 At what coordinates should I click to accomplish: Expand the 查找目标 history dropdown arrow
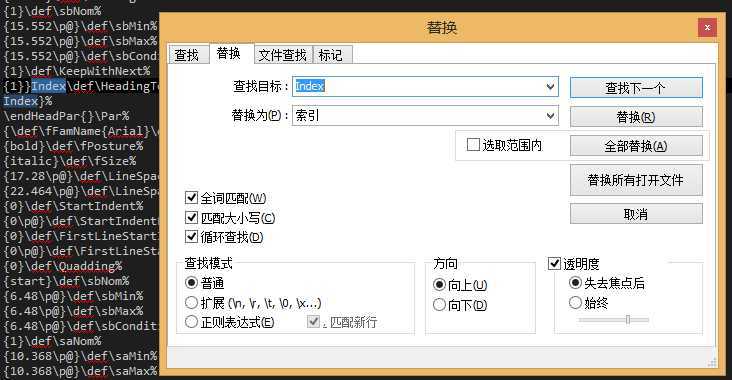550,87
